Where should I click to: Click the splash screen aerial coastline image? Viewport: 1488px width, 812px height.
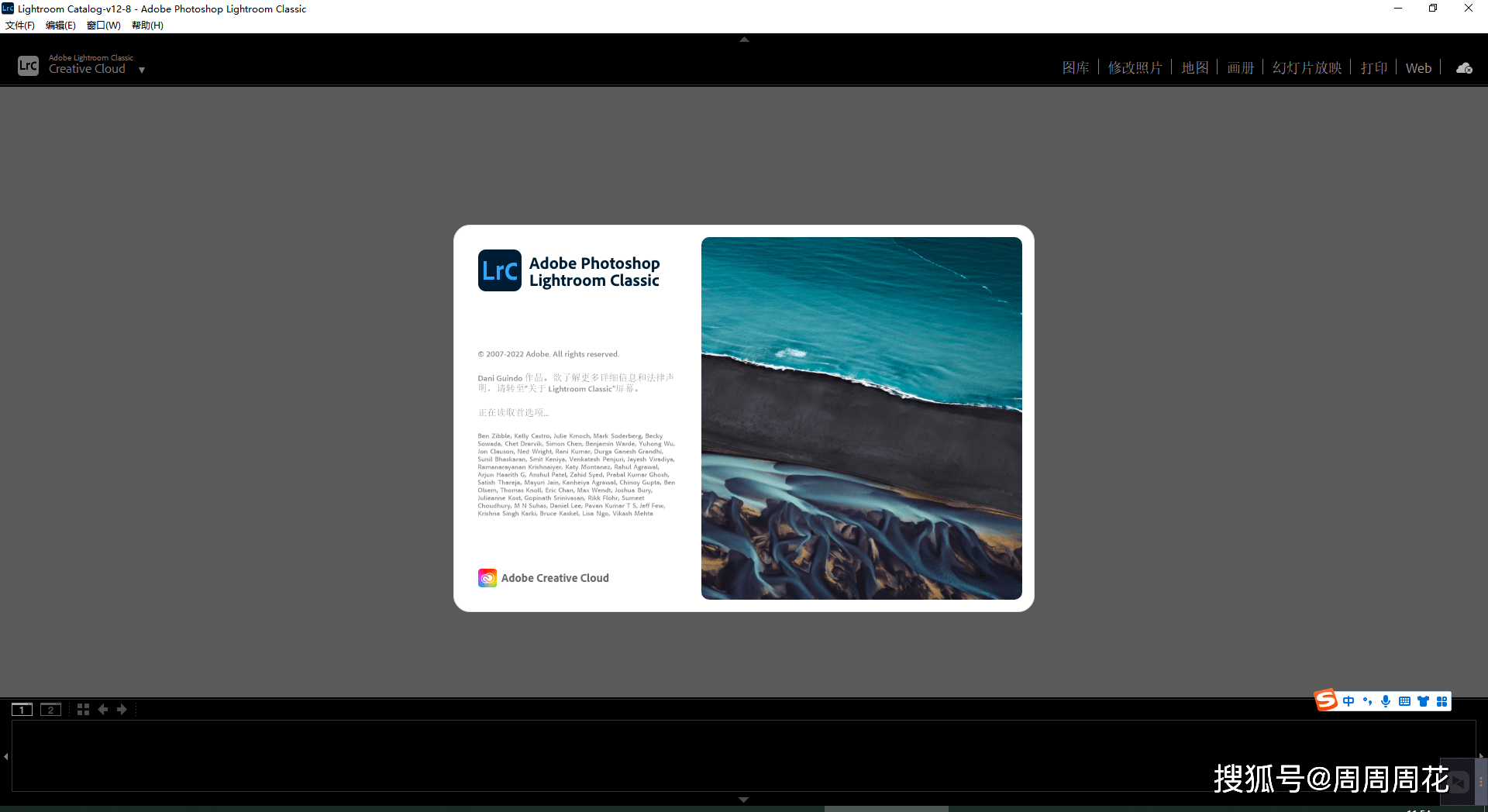click(862, 418)
